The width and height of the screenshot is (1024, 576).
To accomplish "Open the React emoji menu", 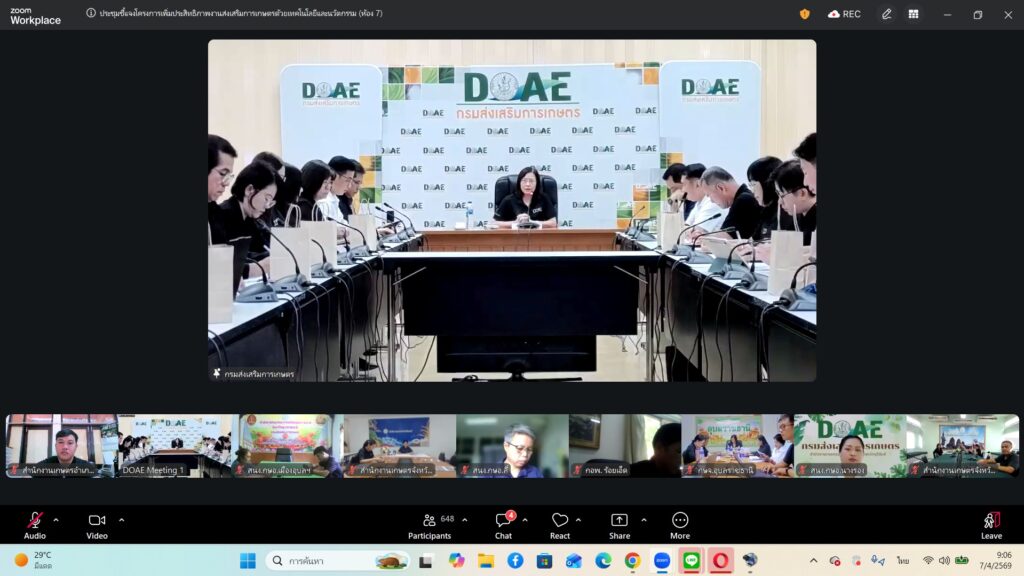I will point(560,525).
